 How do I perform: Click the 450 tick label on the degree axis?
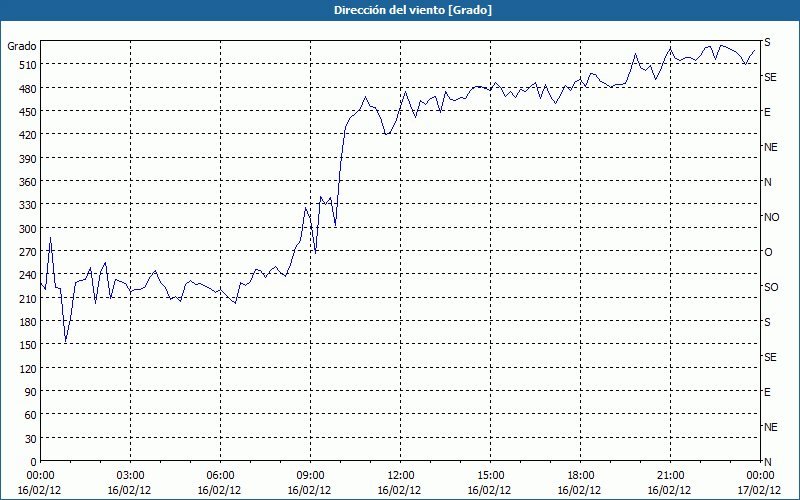(x=28, y=112)
